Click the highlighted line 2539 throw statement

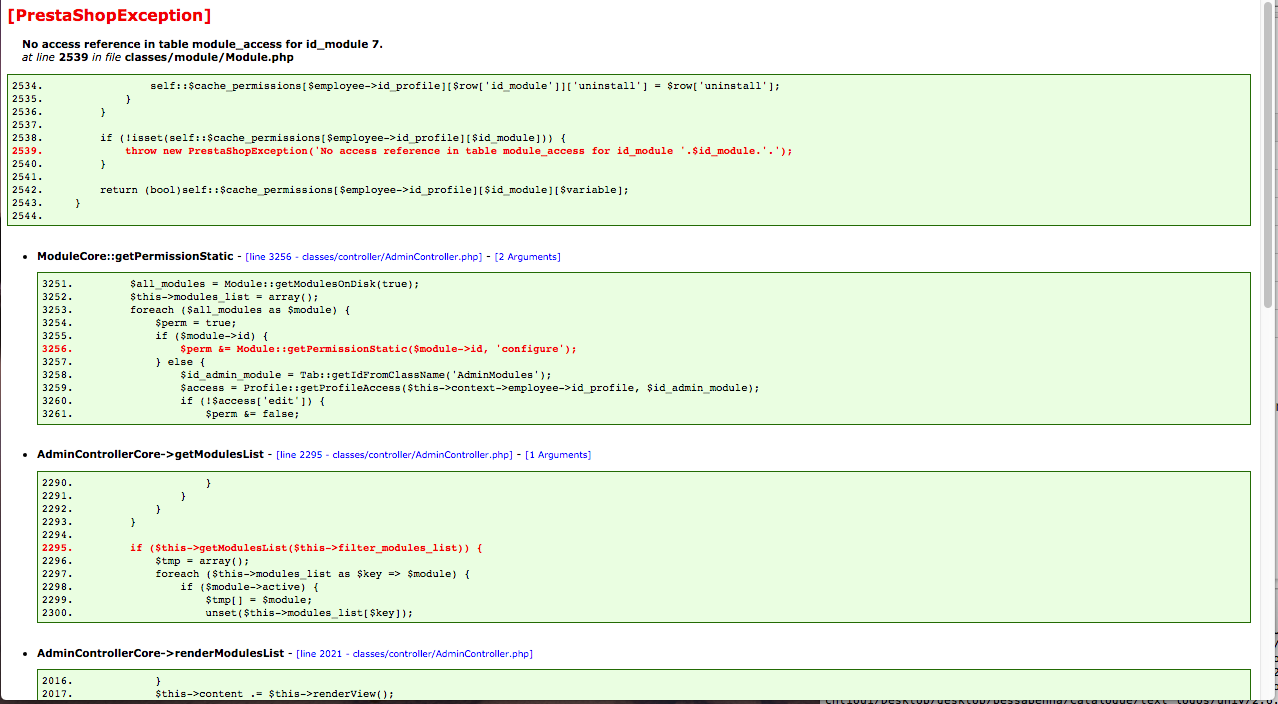(x=459, y=151)
